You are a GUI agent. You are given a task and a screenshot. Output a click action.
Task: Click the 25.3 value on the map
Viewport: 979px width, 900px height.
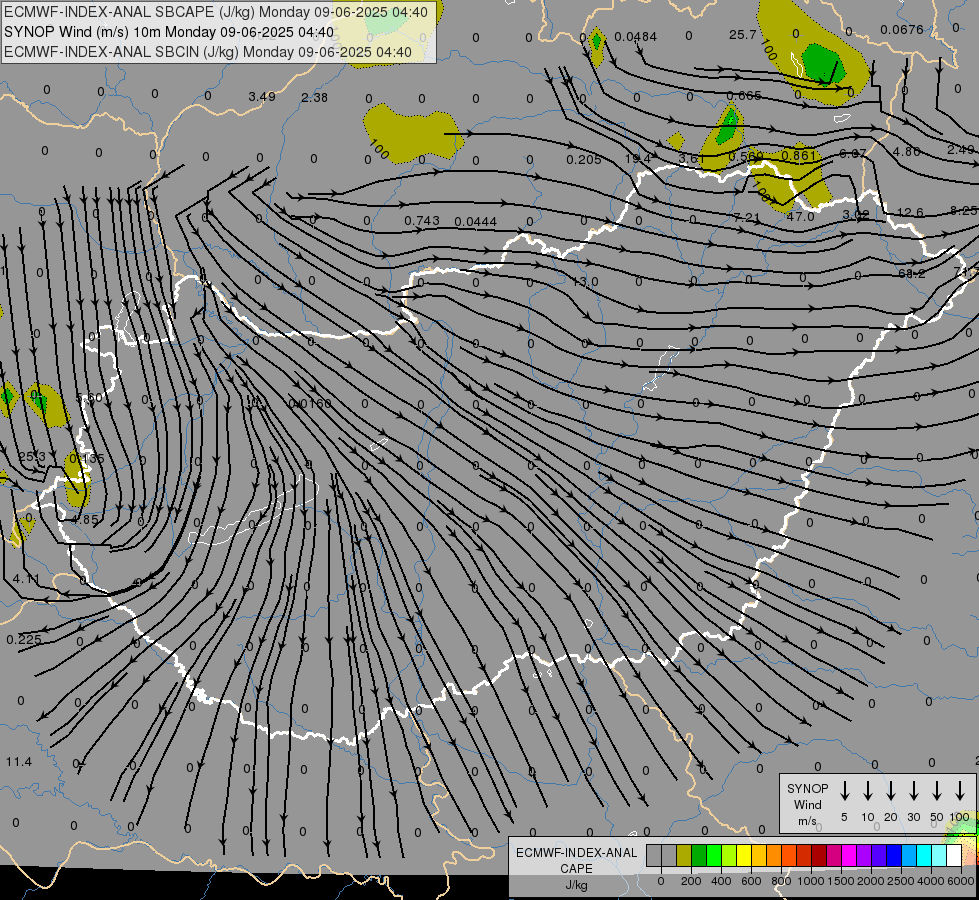32,457
